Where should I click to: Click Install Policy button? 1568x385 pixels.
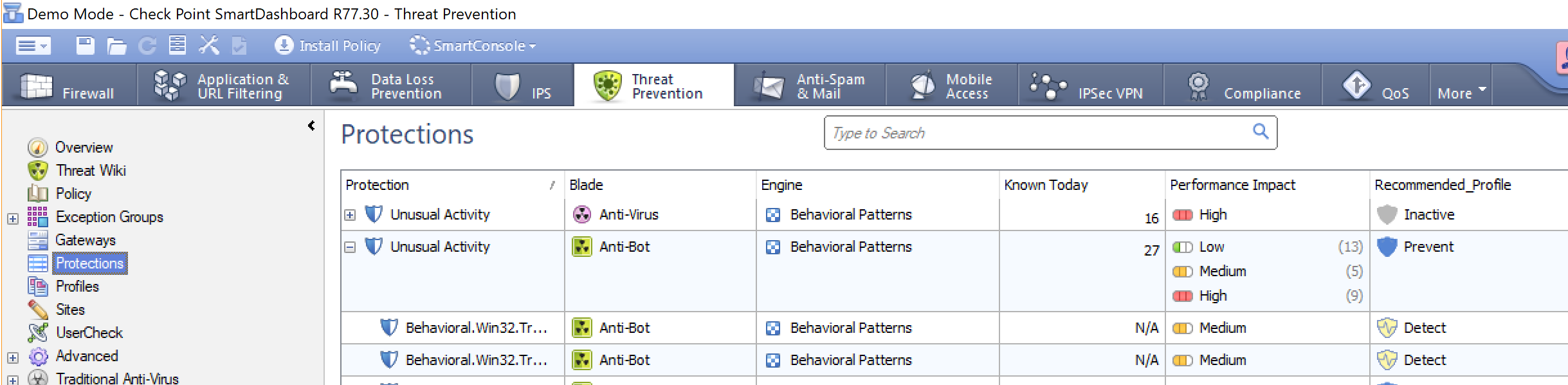point(327,46)
